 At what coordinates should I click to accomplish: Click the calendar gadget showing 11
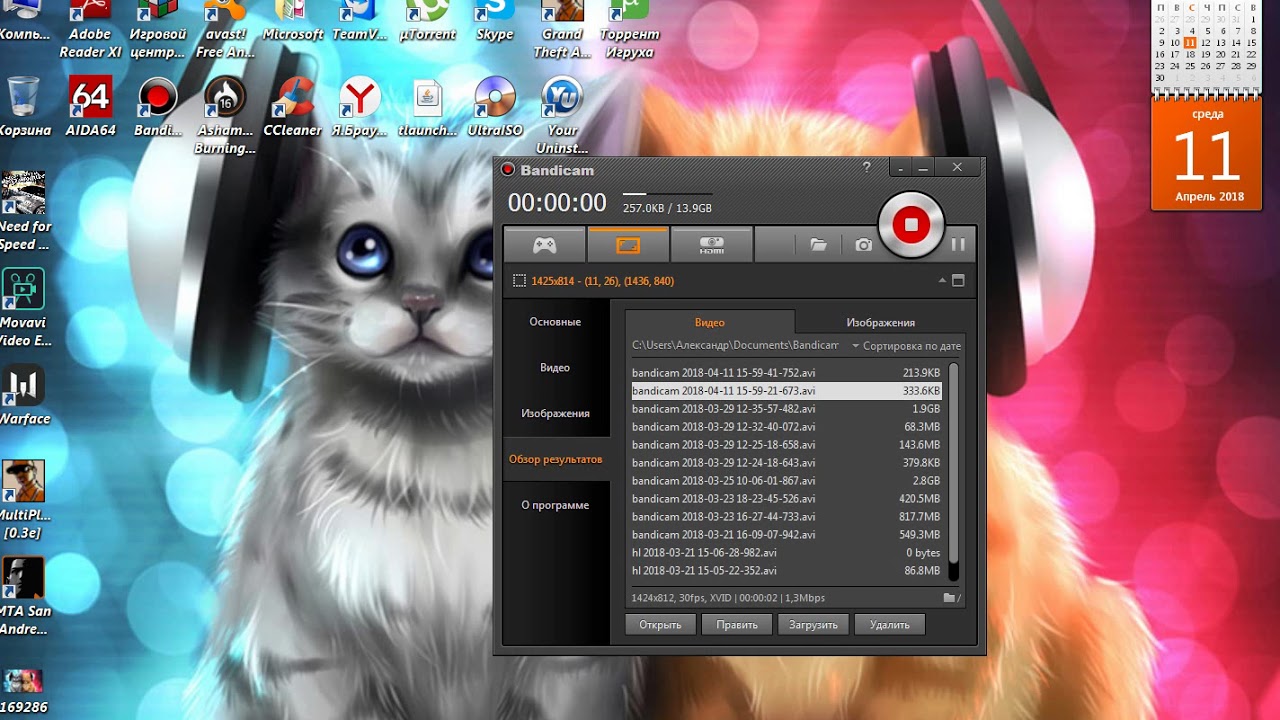(1208, 156)
